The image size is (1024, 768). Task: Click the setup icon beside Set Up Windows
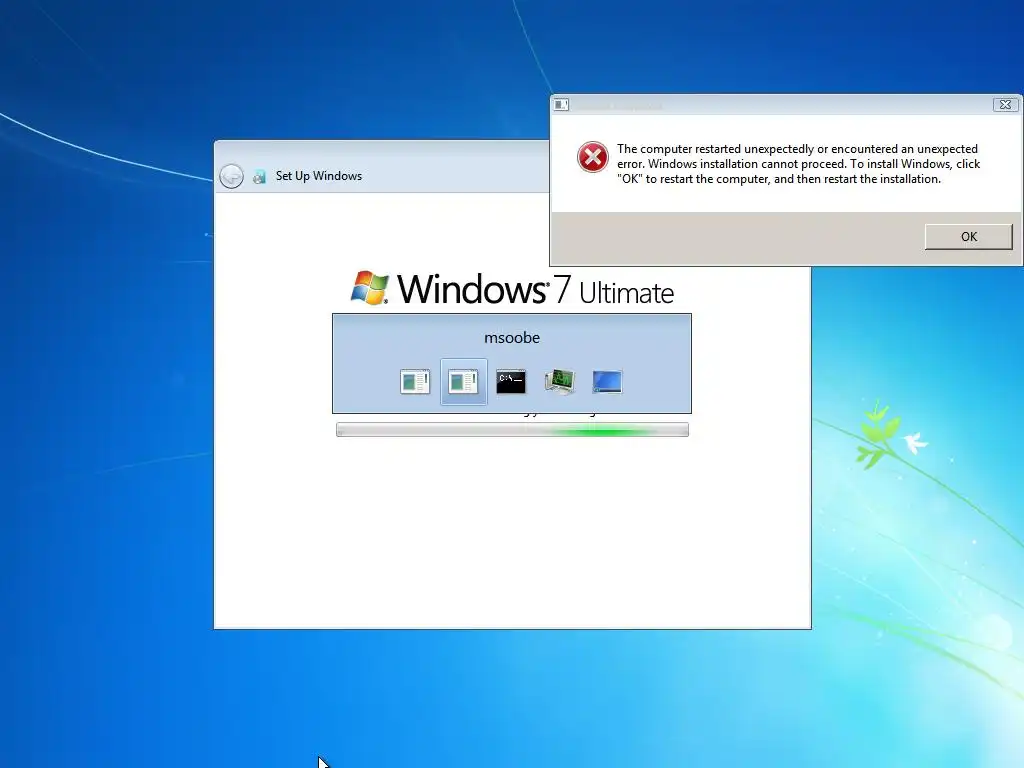pos(259,176)
